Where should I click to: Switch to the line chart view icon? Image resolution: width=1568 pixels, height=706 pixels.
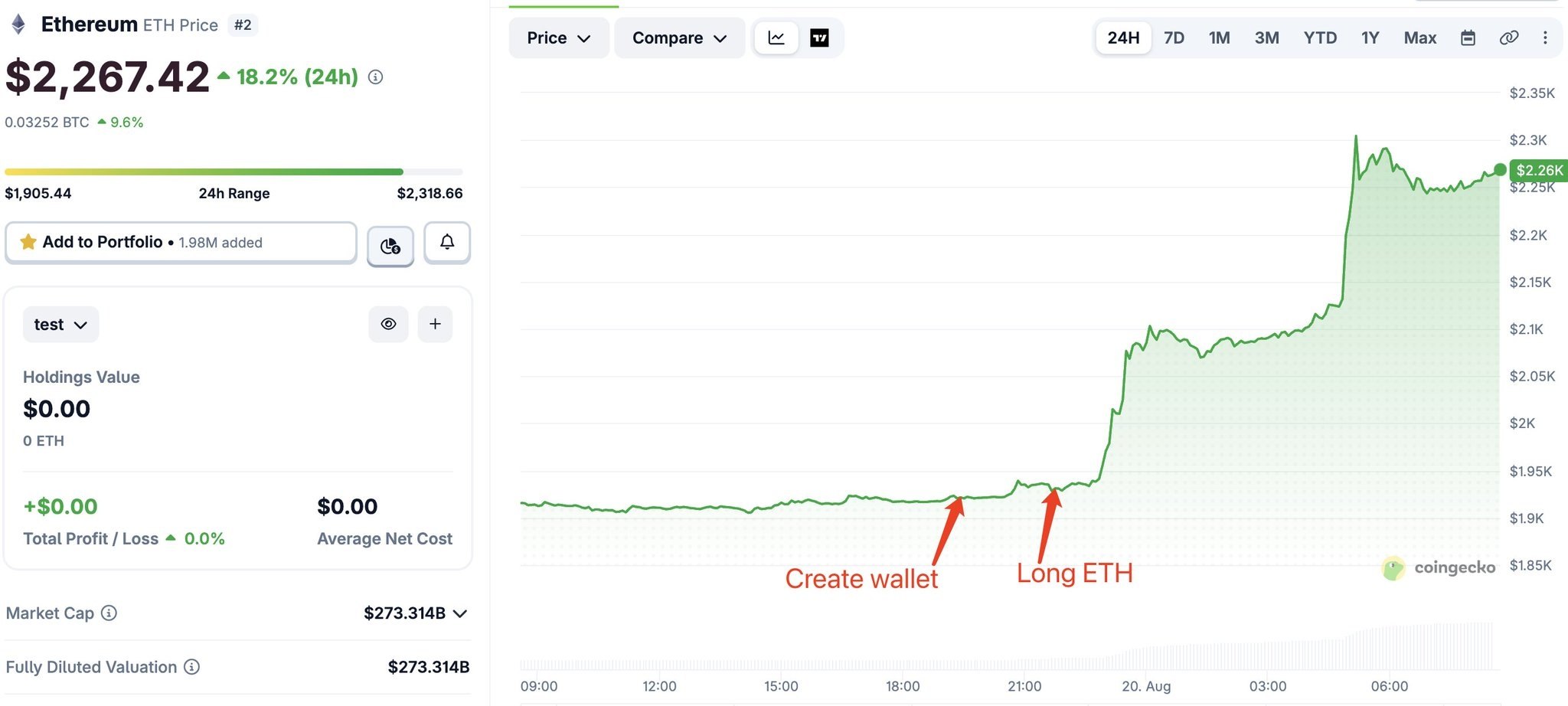(x=776, y=38)
